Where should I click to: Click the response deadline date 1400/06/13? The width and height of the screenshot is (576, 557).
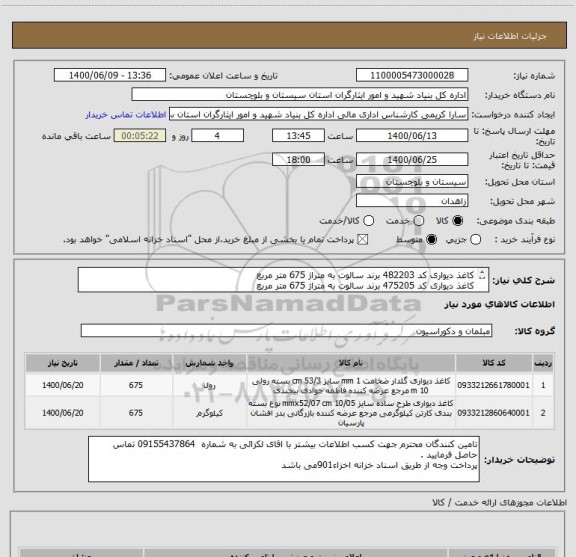(412, 136)
